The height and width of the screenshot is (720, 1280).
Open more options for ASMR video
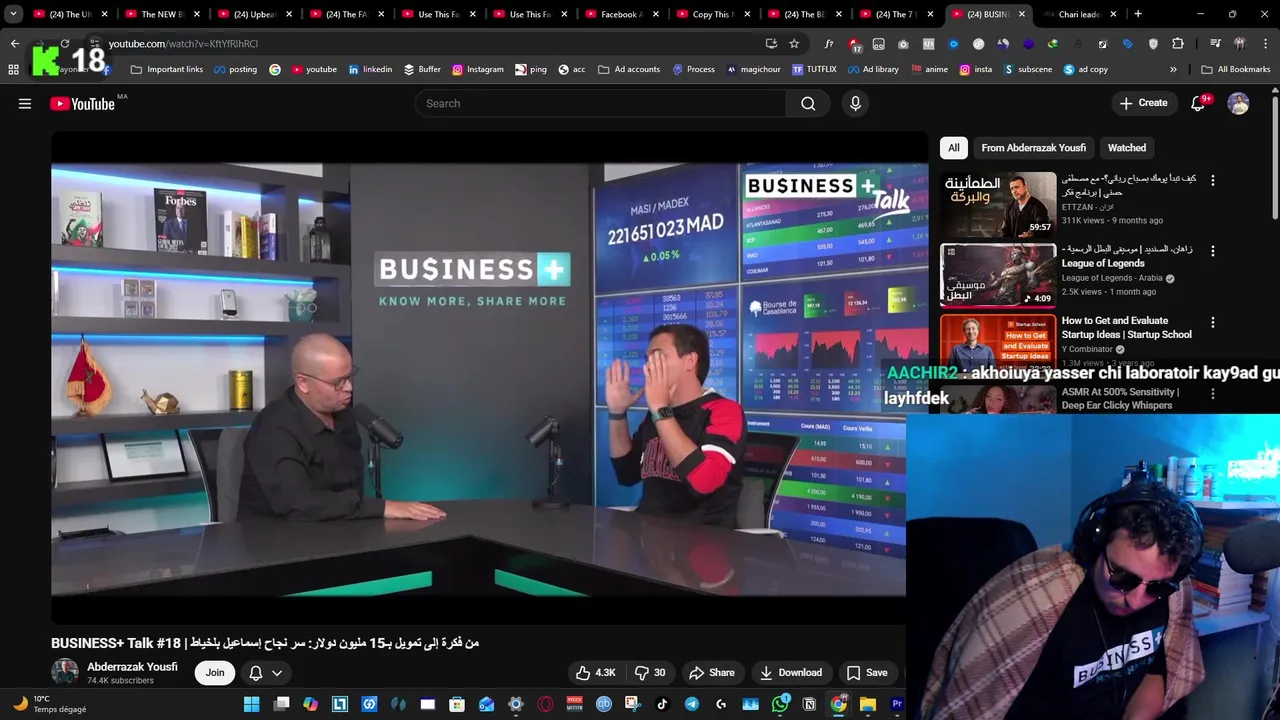point(1213,395)
